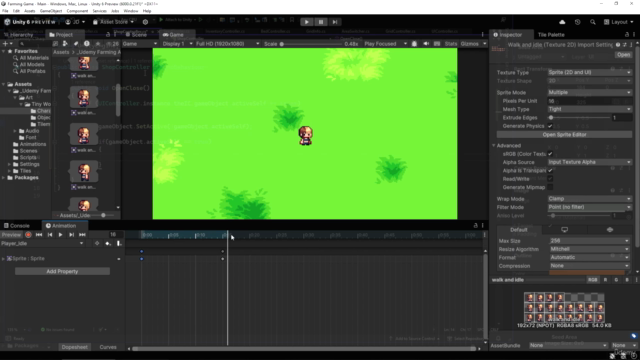Image resolution: width=640 pixels, height=360 pixels.
Task: Open the Full HD resolution dropdown
Action: 227,44
